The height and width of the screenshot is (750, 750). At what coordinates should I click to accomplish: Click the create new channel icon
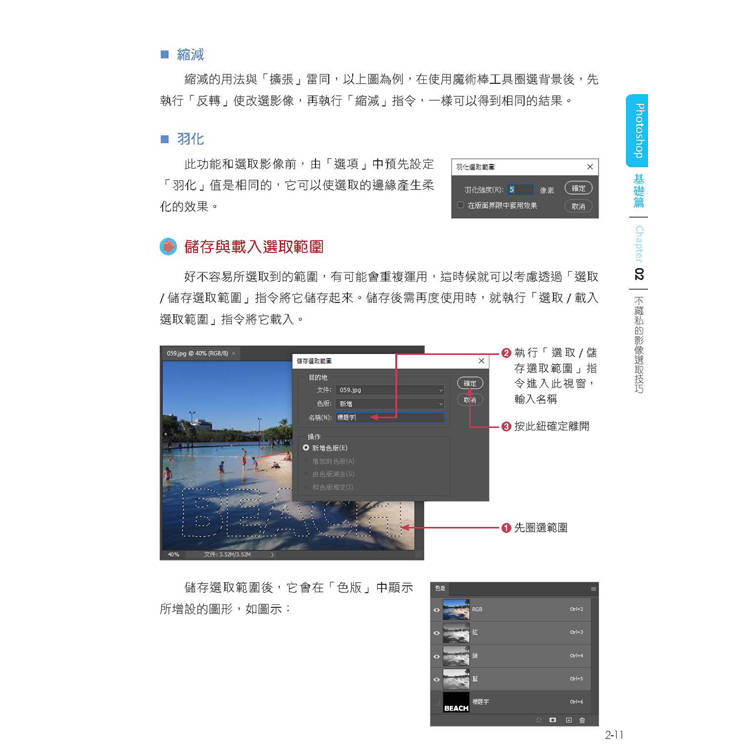coord(568,719)
